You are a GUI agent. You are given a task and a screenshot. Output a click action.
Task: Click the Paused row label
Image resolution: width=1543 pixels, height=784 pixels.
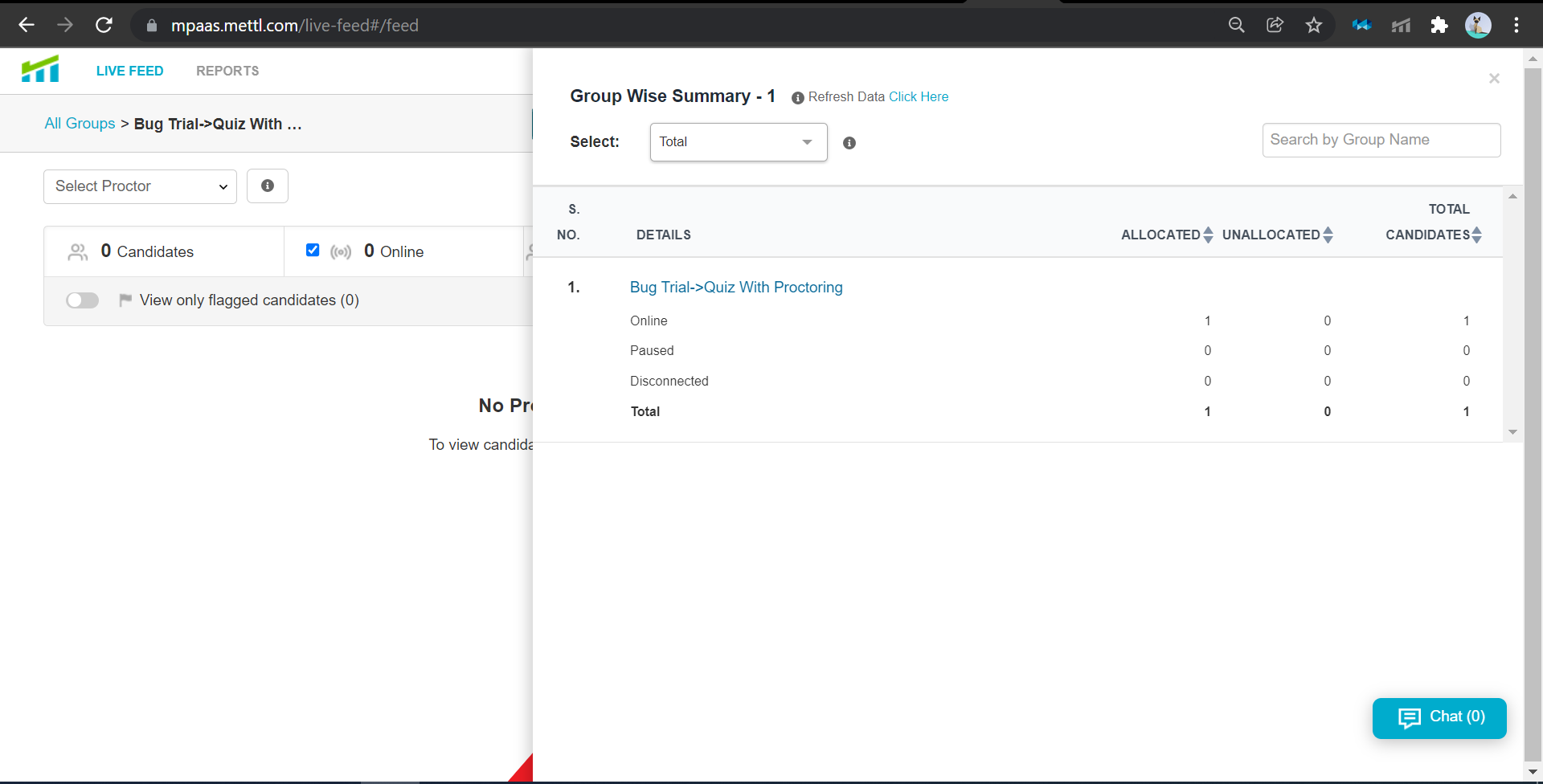point(652,350)
